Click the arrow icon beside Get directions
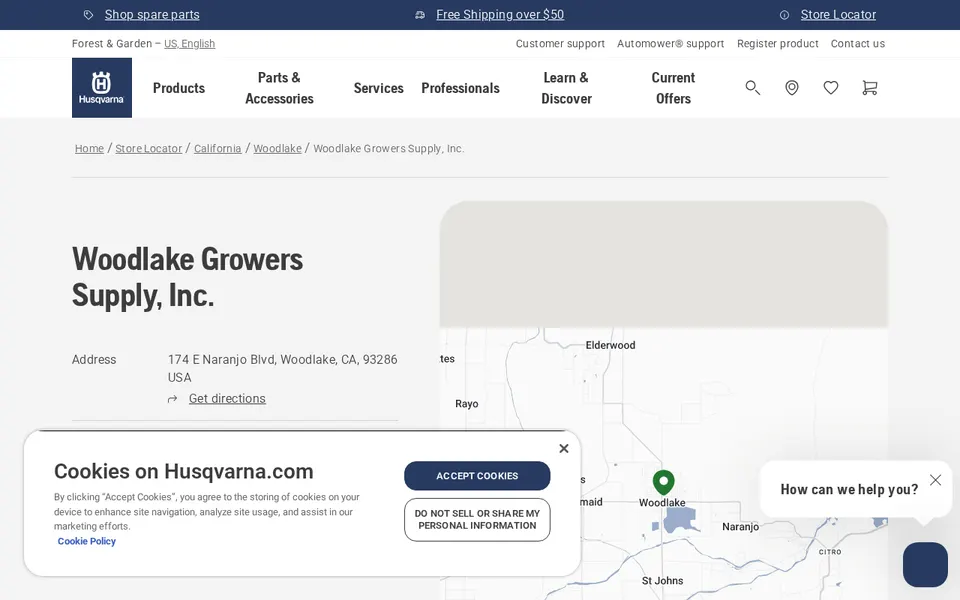The width and height of the screenshot is (960, 600). click(173, 399)
